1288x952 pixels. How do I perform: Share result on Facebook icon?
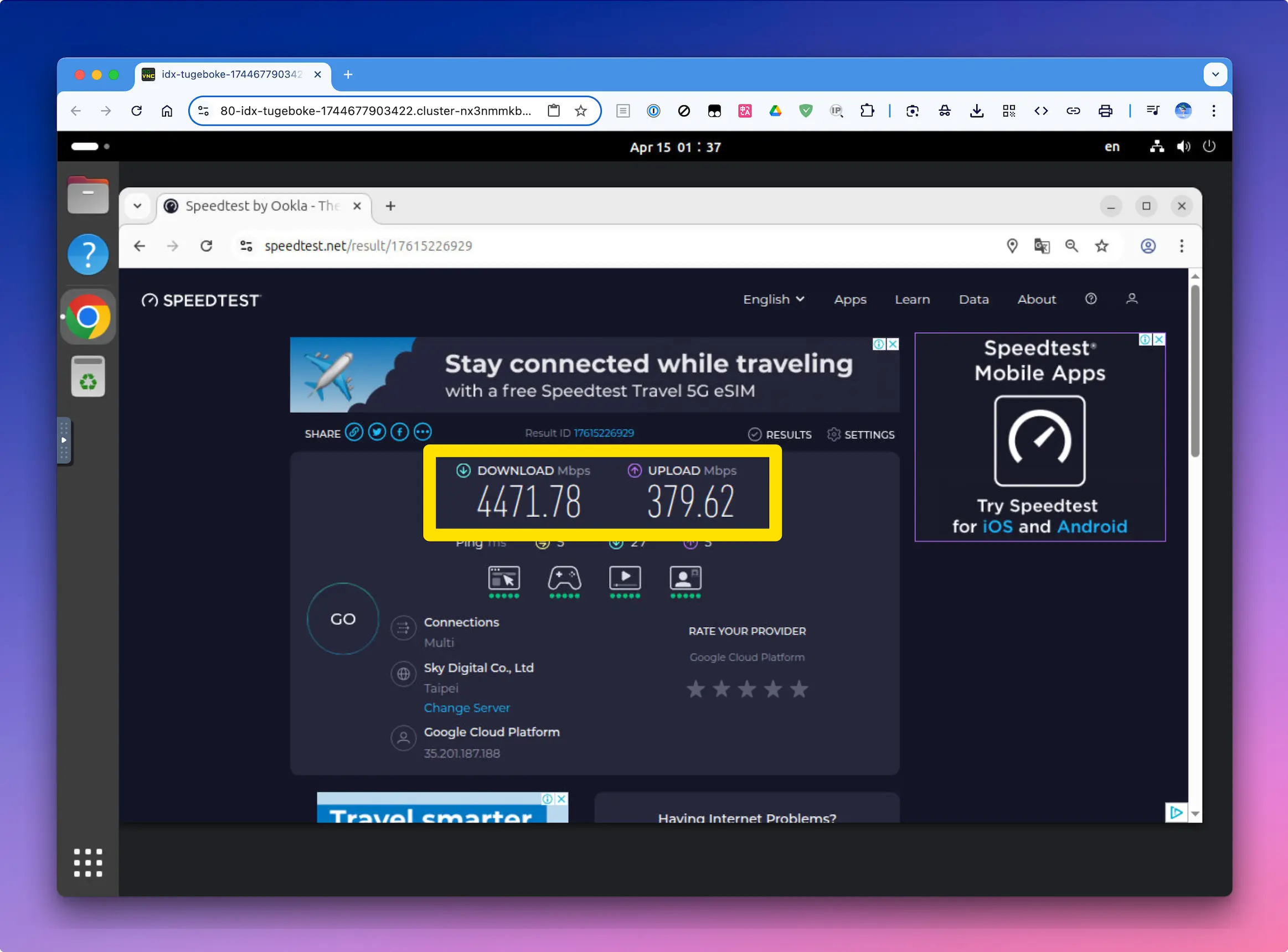(x=400, y=432)
